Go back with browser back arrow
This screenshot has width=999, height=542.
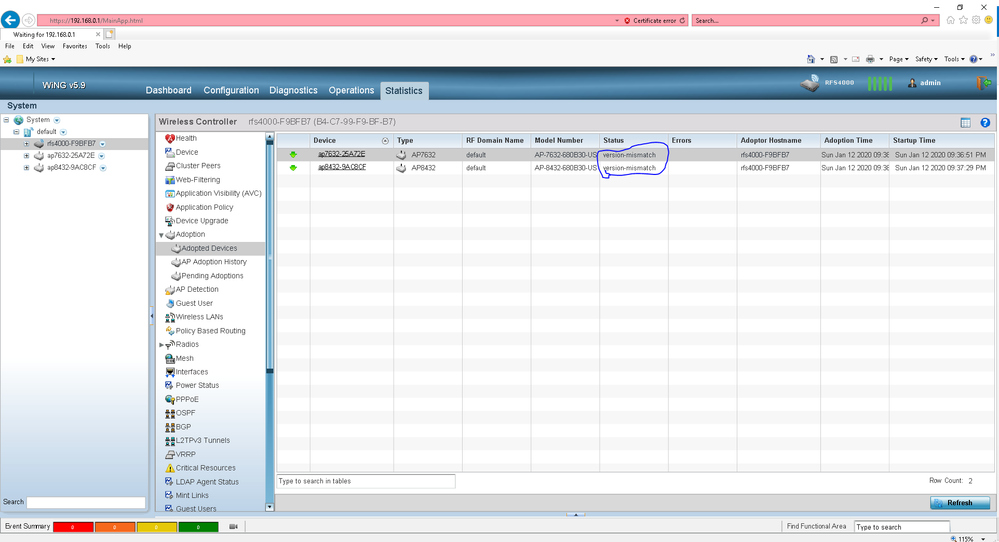pyautogui.click(x=12, y=20)
